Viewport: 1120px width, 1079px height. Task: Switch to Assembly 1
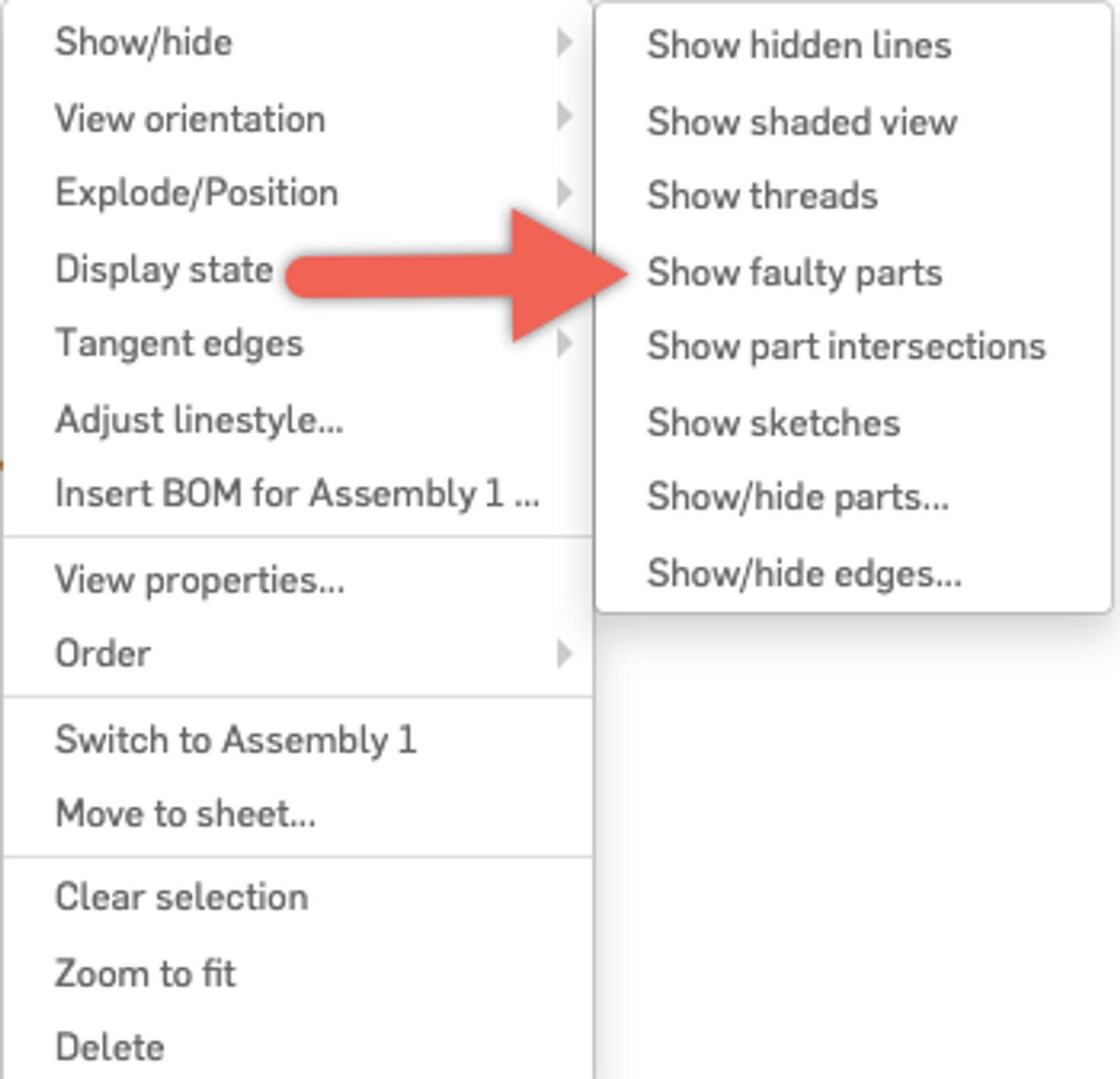(x=236, y=740)
